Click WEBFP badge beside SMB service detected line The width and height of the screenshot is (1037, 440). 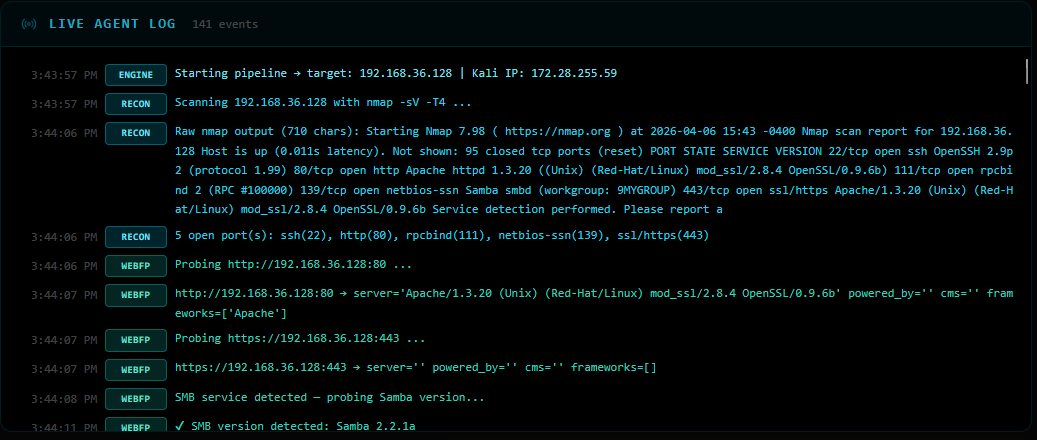135,398
